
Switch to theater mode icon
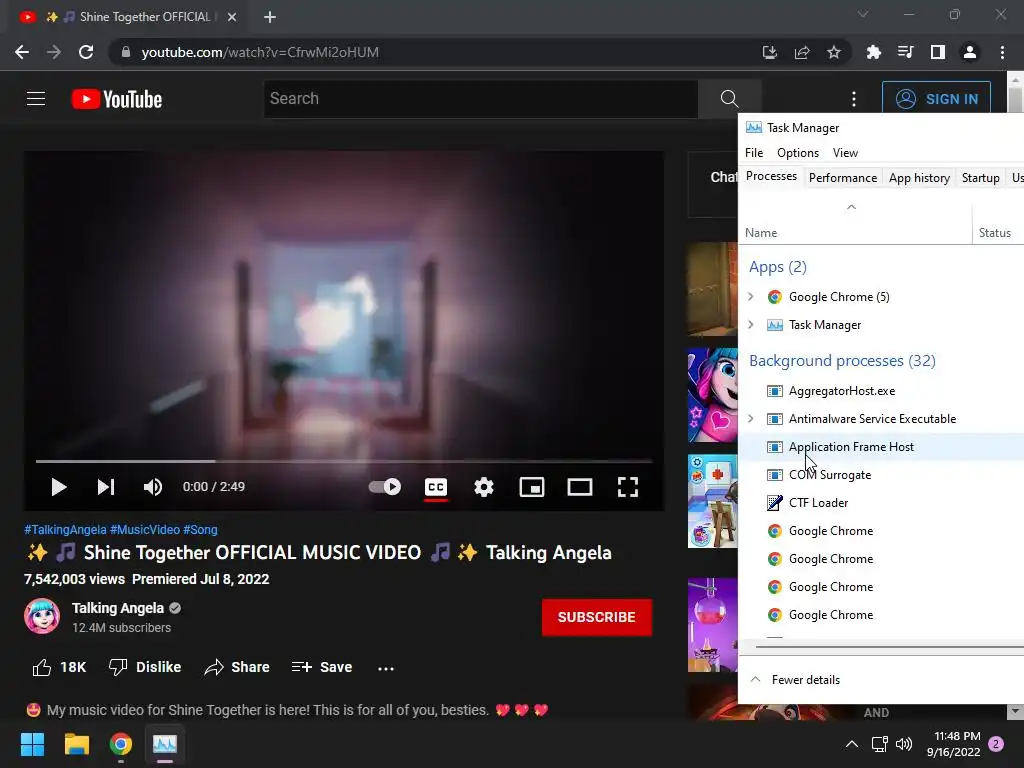(x=580, y=487)
